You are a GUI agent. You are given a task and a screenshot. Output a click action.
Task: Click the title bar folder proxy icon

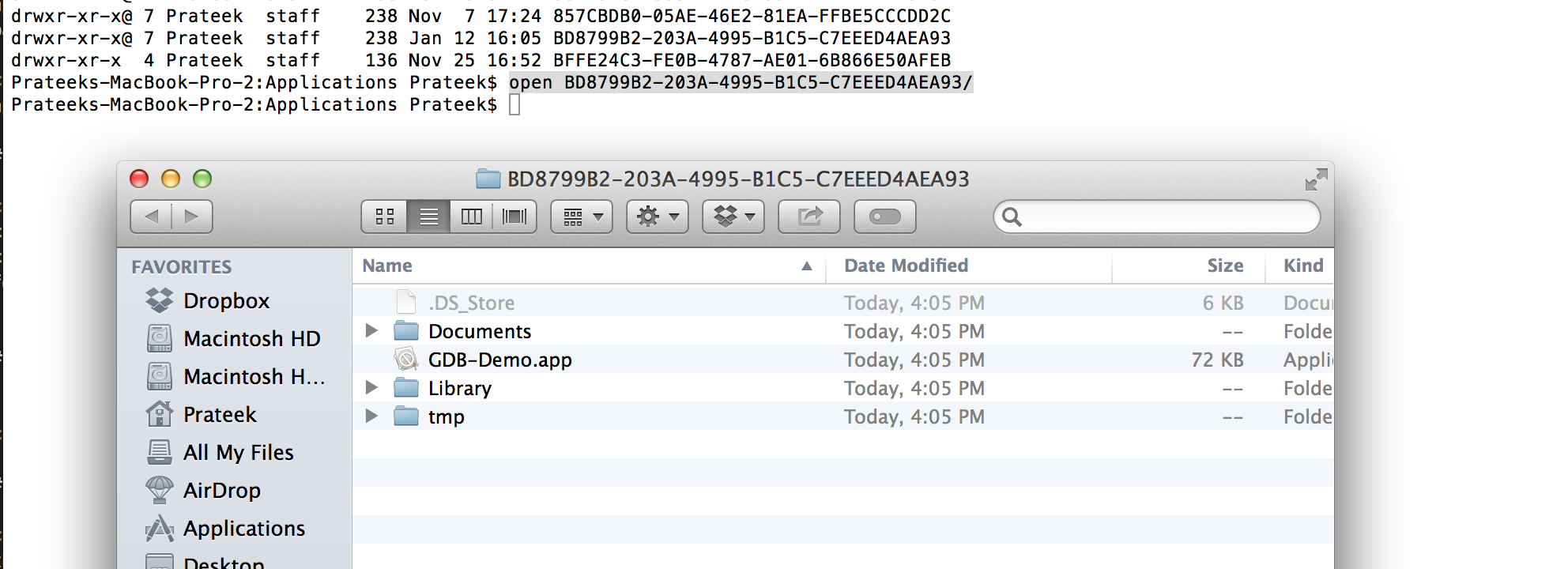488,179
